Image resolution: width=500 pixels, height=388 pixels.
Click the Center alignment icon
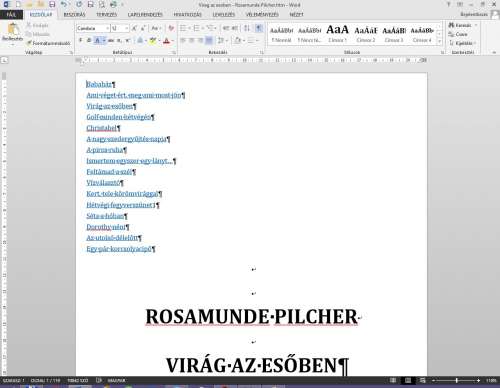pyautogui.click(x=192, y=41)
